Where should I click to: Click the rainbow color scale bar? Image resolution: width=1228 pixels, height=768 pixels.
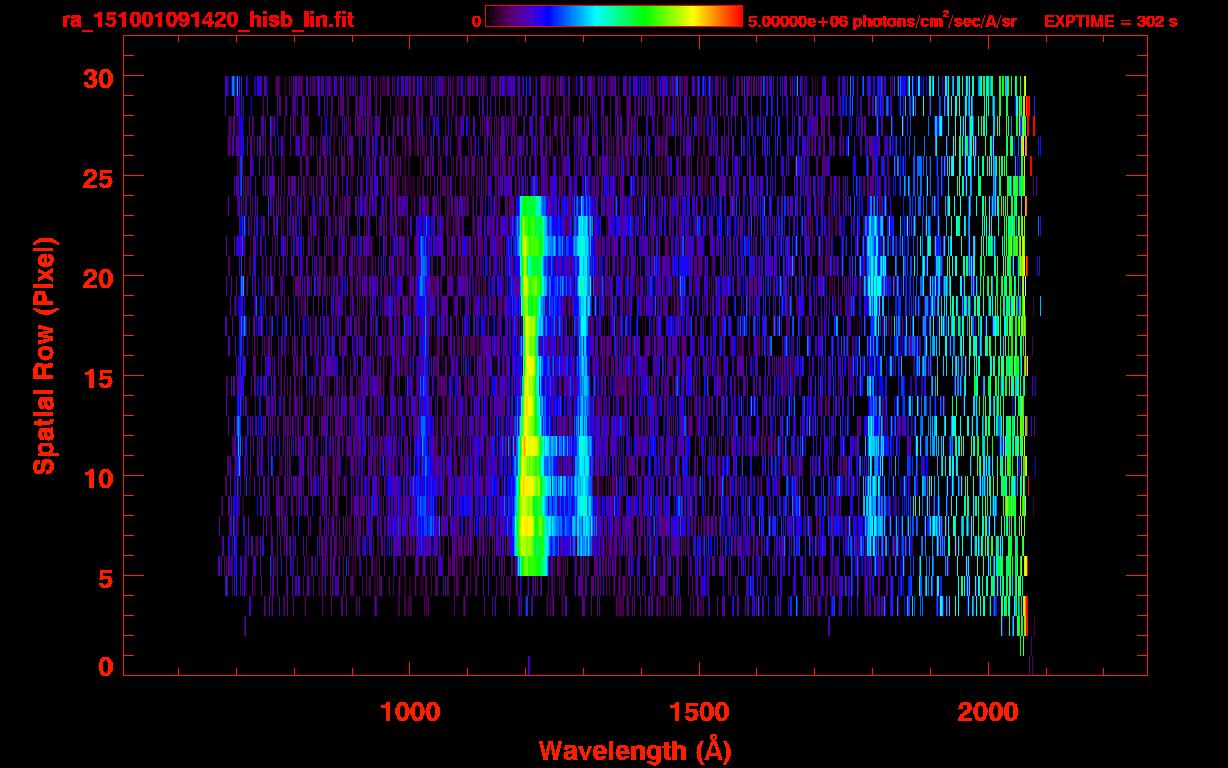pyautogui.click(x=614, y=16)
